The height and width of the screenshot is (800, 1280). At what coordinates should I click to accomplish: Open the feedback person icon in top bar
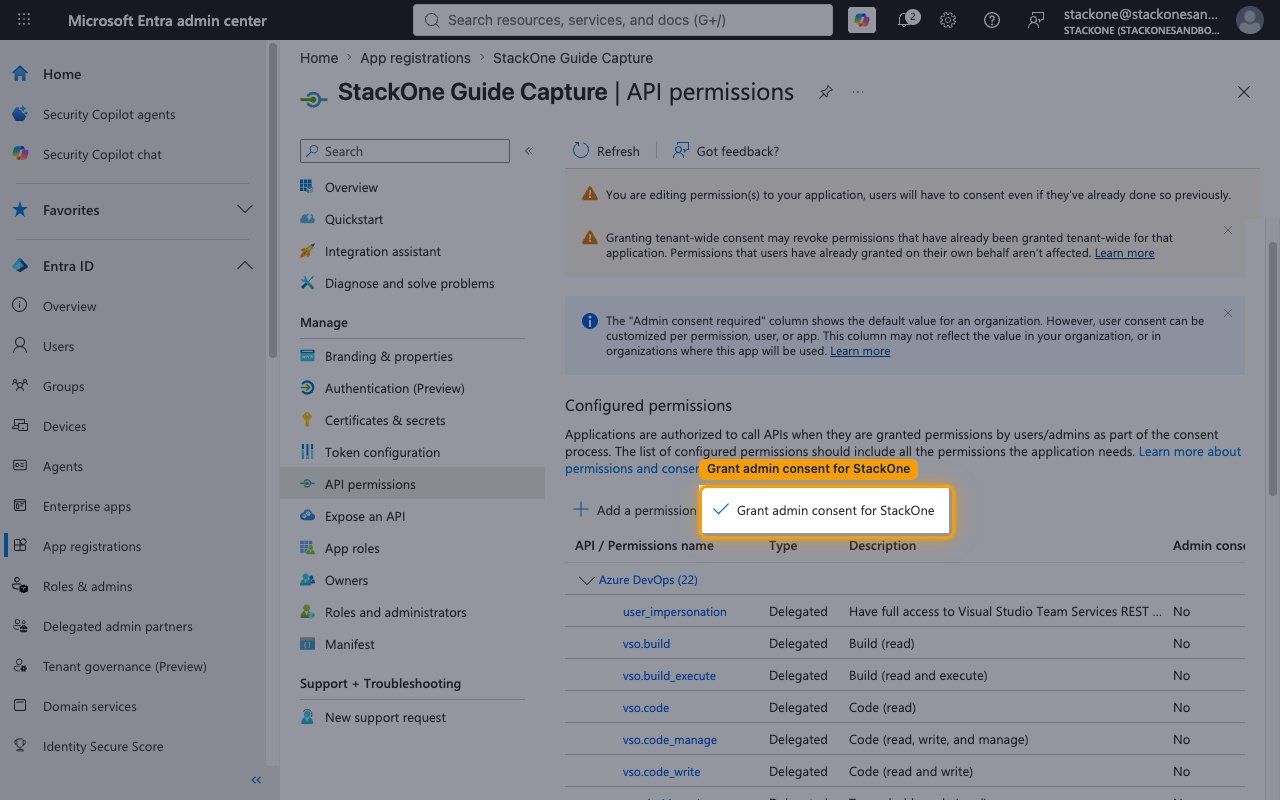(x=1036, y=20)
